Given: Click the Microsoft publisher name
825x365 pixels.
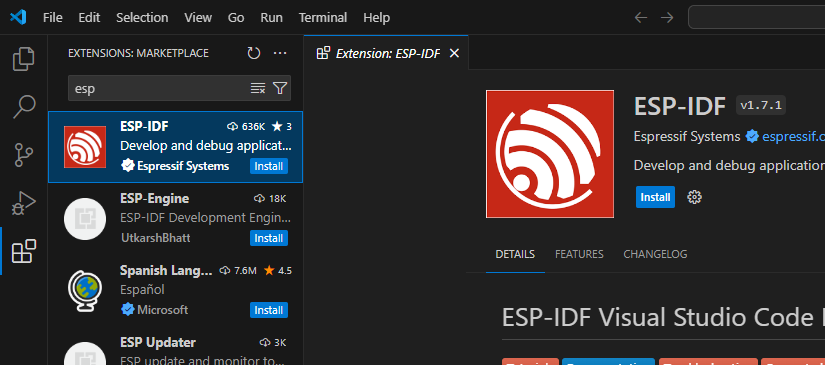Looking at the screenshot, I should (x=162, y=310).
